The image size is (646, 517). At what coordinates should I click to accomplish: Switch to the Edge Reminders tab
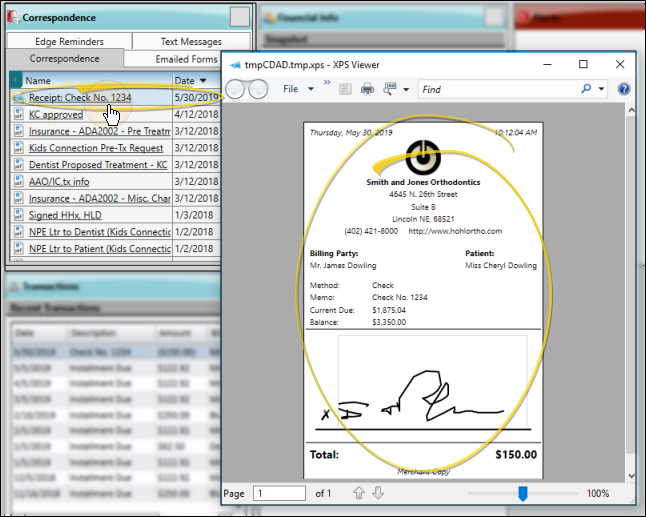(69, 42)
